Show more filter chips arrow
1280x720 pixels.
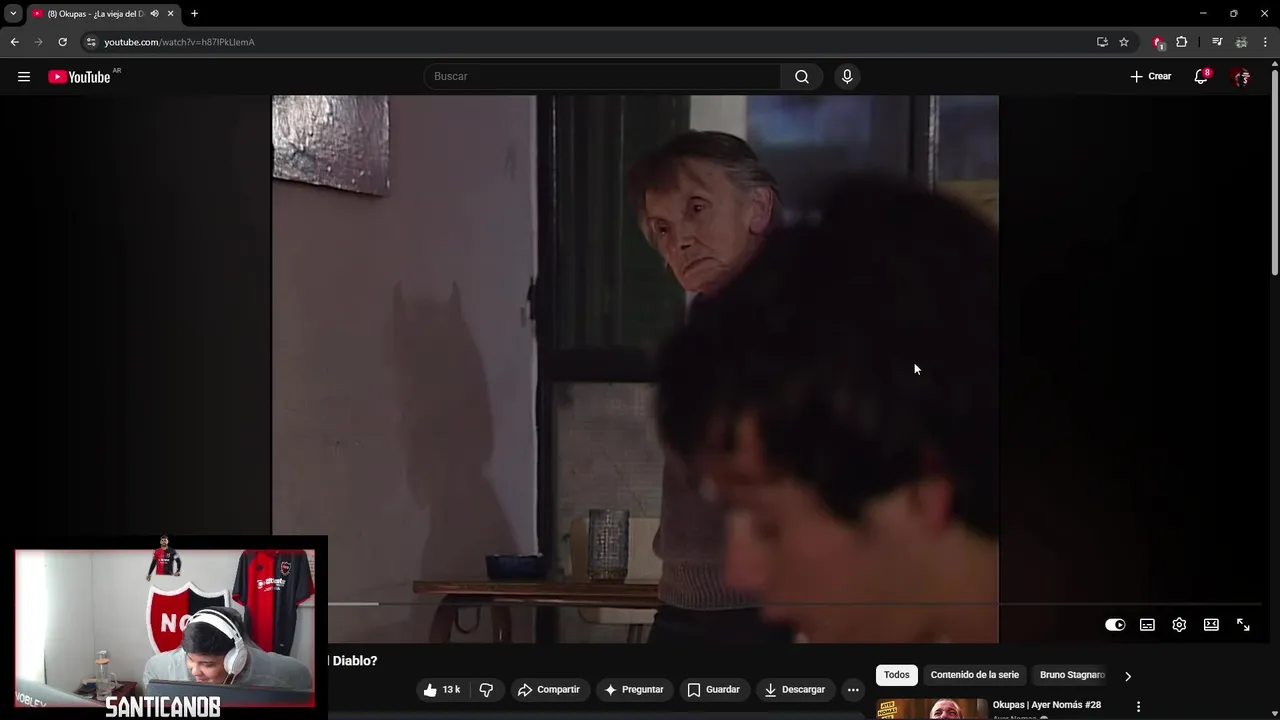[x=1128, y=676]
